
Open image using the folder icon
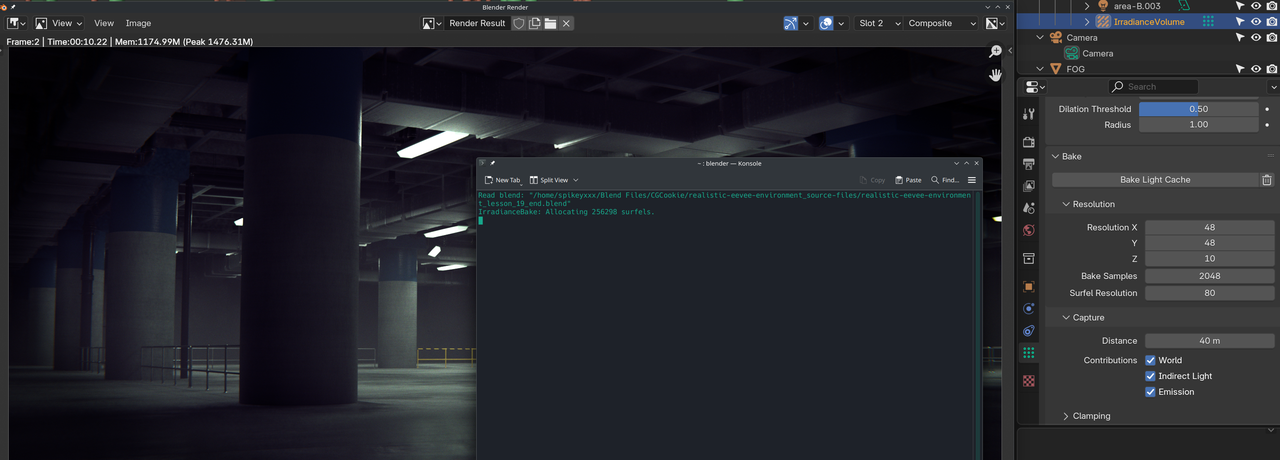point(550,23)
